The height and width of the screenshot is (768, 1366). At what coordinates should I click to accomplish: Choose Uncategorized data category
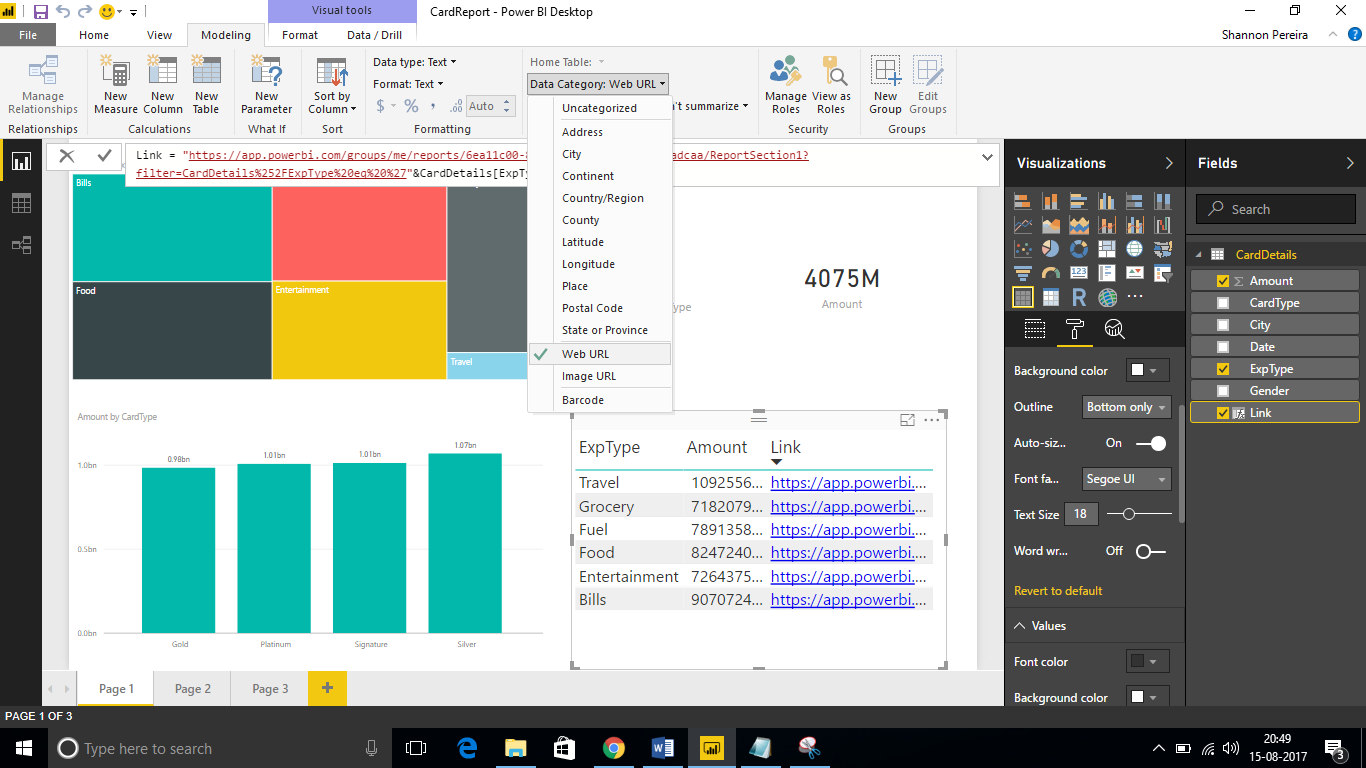(600, 108)
